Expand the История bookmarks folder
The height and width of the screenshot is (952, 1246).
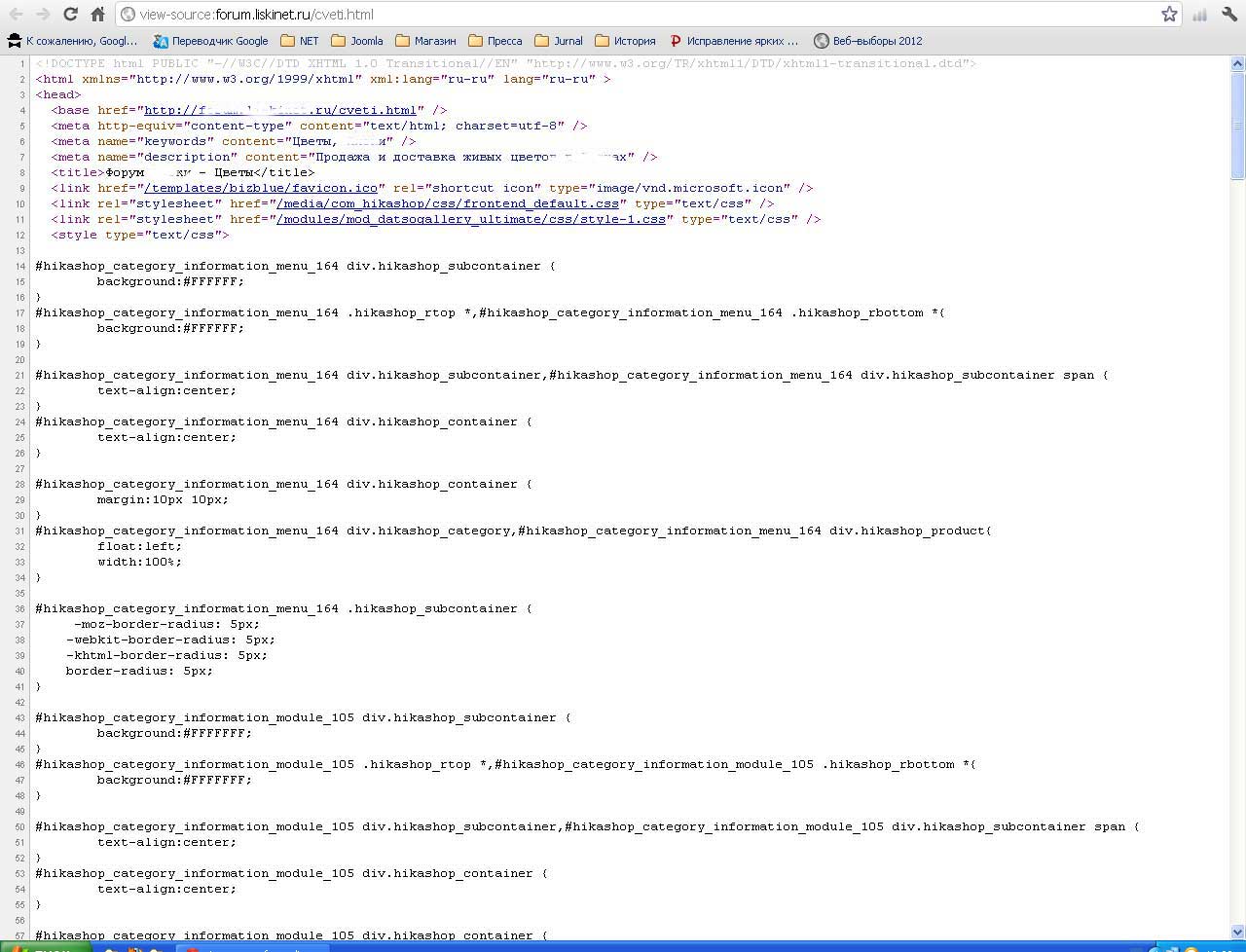click(625, 41)
